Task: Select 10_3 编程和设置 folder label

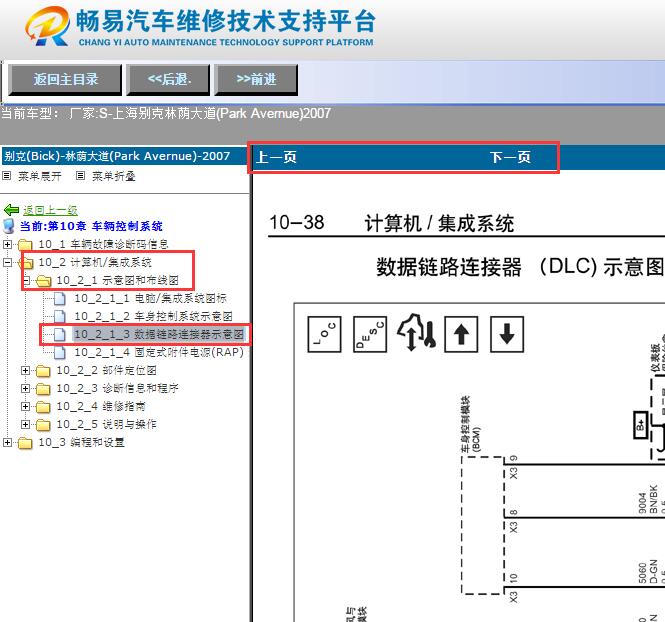Action: (x=81, y=443)
